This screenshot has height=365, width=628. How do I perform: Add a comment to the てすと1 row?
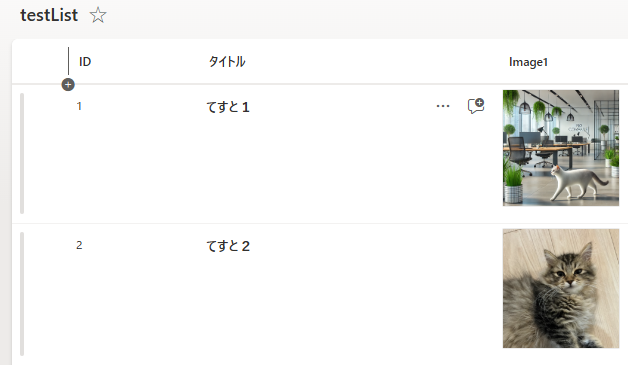tap(476, 106)
